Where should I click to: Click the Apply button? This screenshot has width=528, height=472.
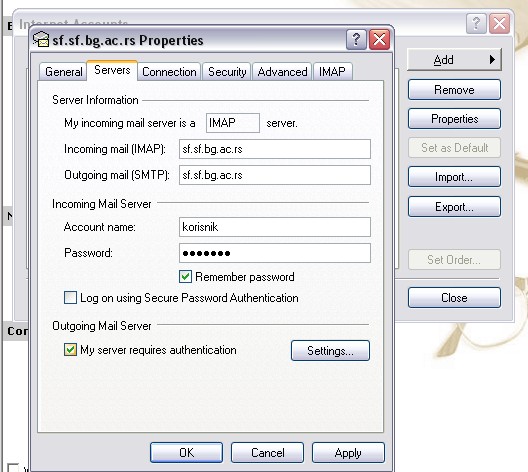tap(348, 453)
